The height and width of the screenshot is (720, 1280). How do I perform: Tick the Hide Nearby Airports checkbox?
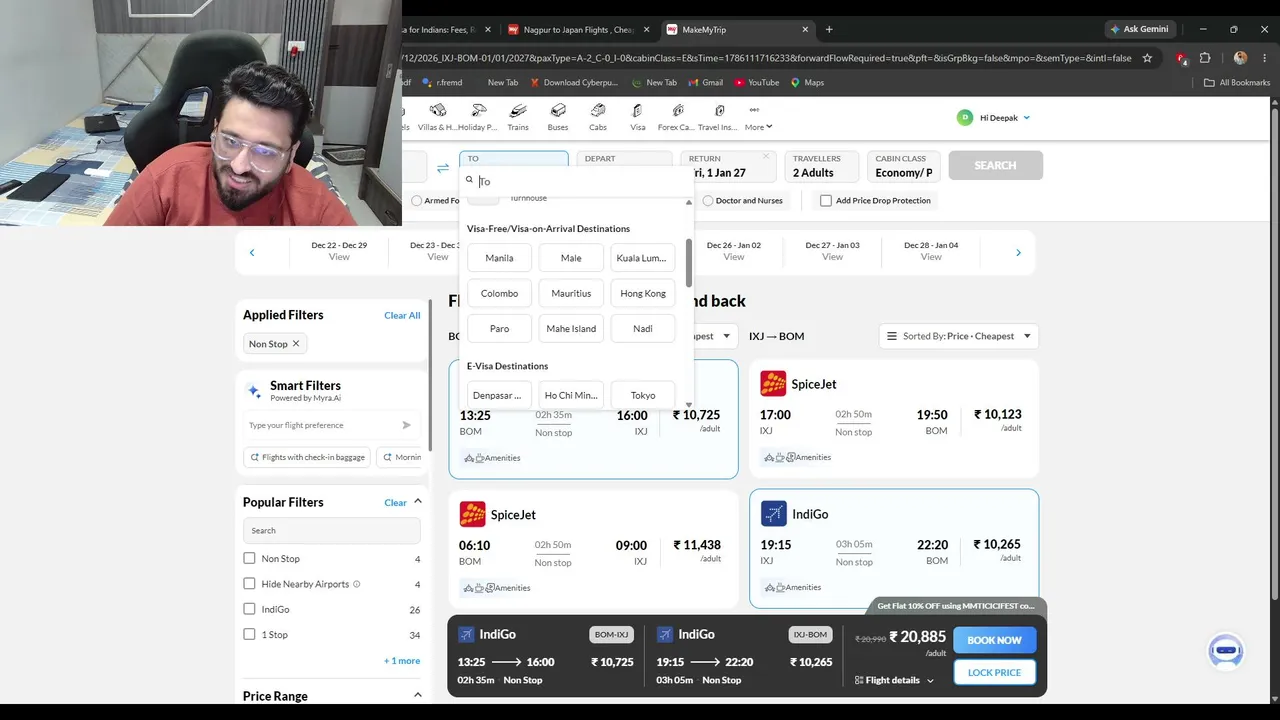[249, 584]
